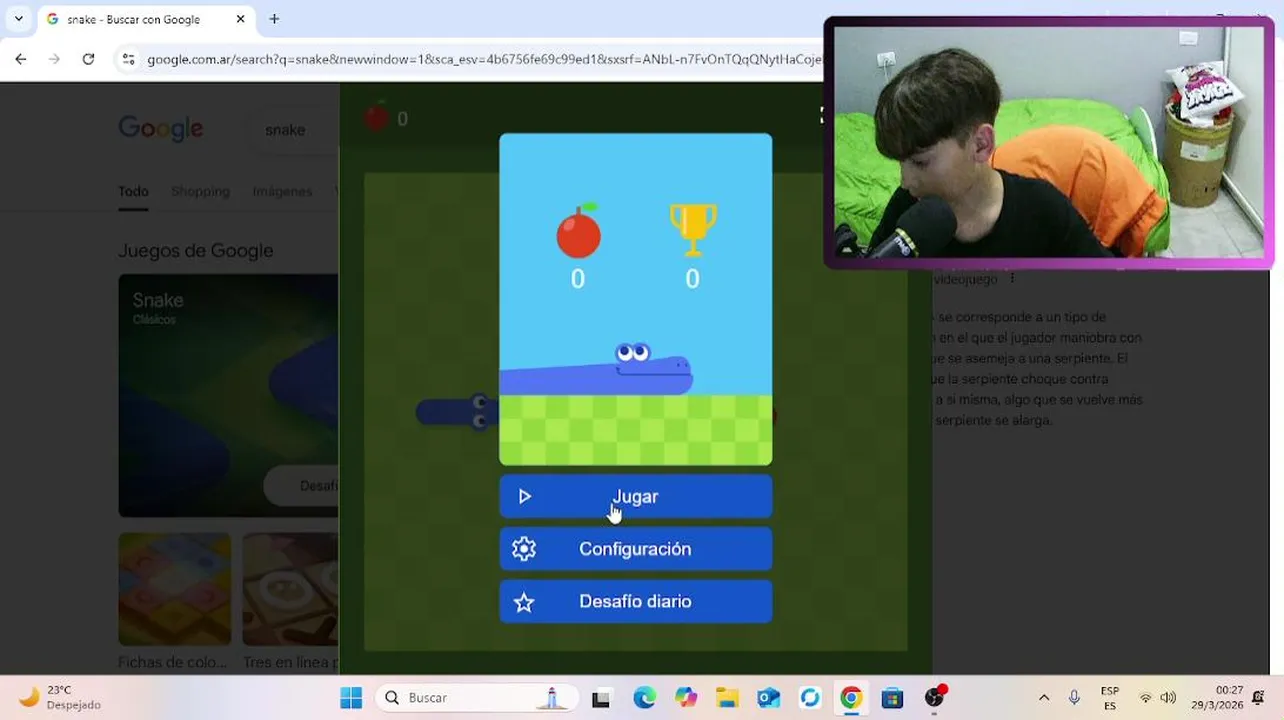The width and height of the screenshot is (1284, 720).
Task: Click the Google logo
Action: 161,129
